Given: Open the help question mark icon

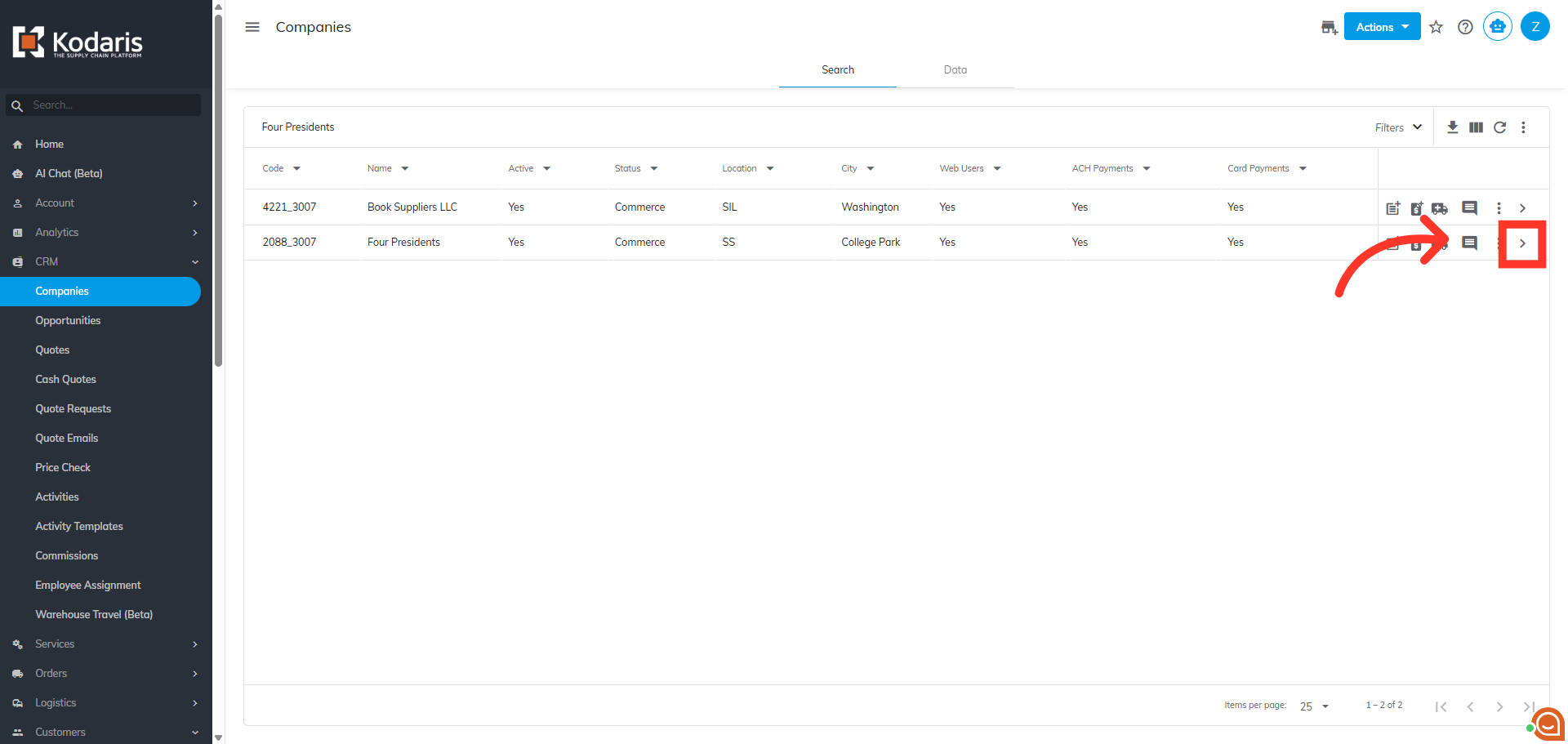Looking at the screenshot, I should (x=1465, y=27).
